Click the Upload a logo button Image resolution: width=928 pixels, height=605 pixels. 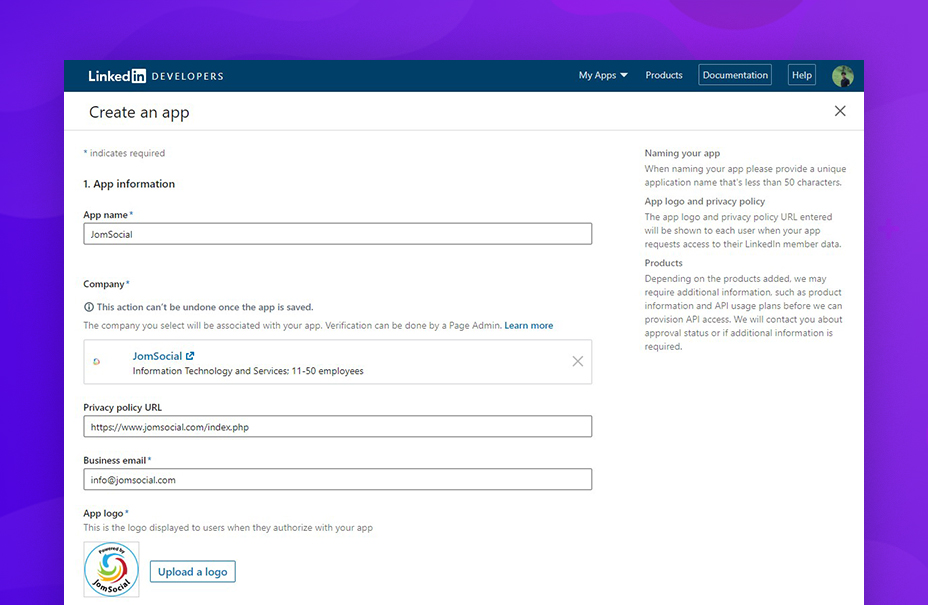192,572
